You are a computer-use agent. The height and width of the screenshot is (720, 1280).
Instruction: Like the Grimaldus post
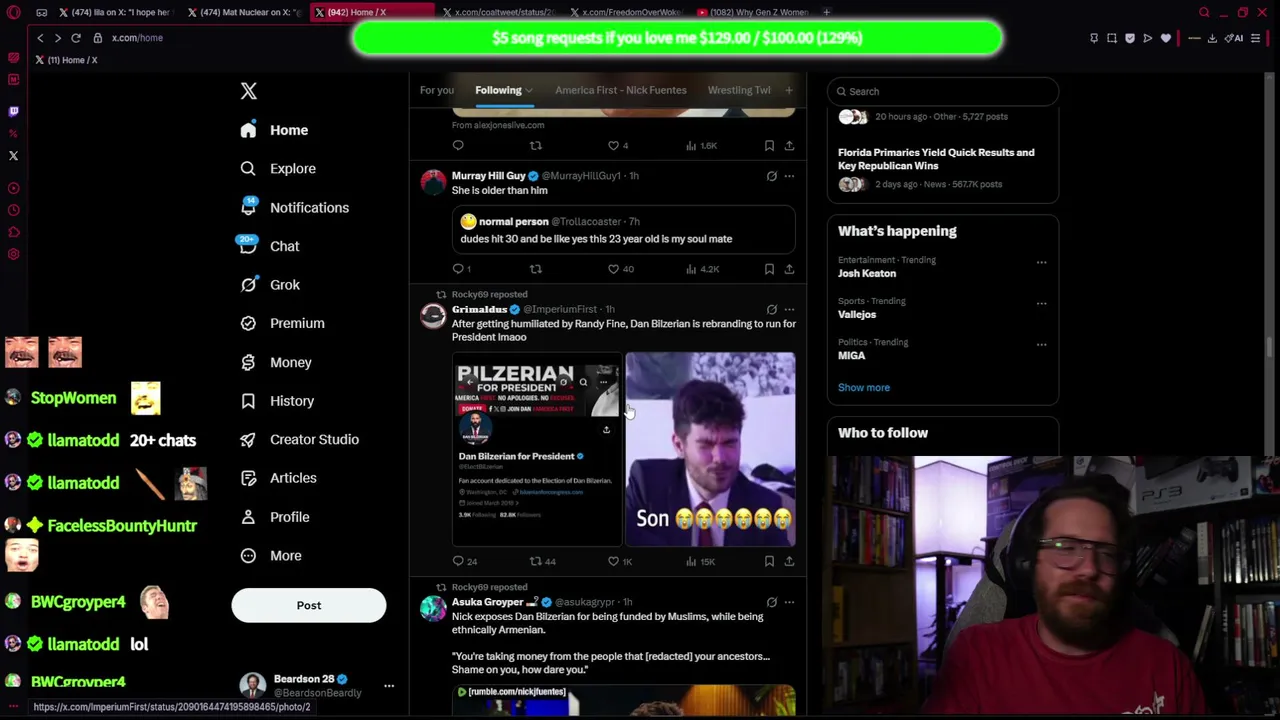point(620,562)
